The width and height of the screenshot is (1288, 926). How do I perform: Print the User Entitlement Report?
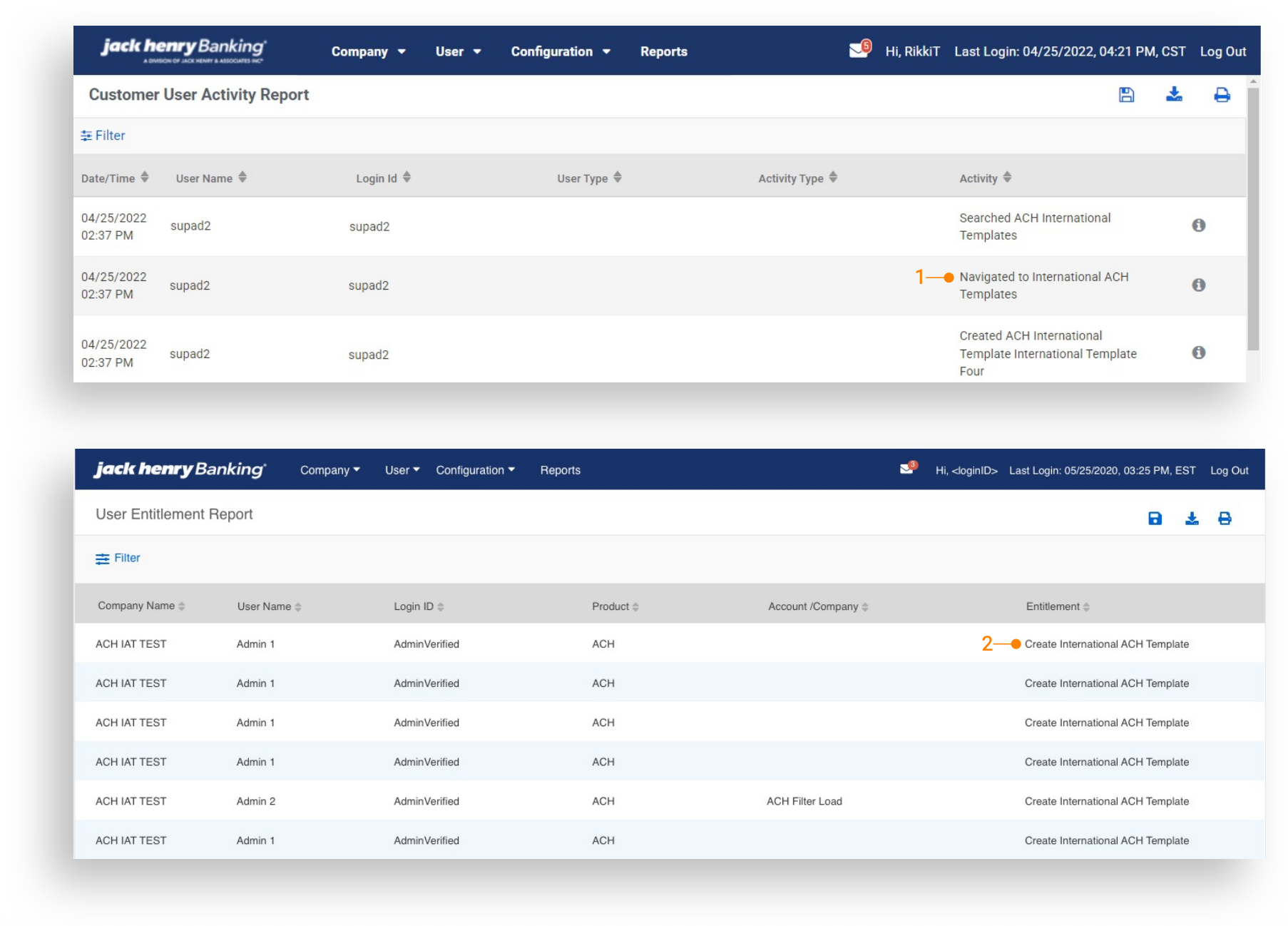tap(1225, 519)
